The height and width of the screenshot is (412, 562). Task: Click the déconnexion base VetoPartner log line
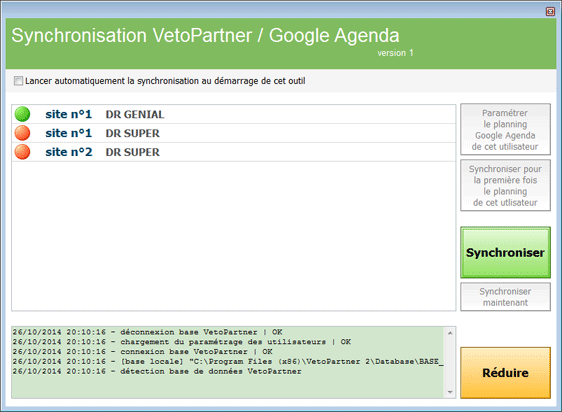point(148,332)
